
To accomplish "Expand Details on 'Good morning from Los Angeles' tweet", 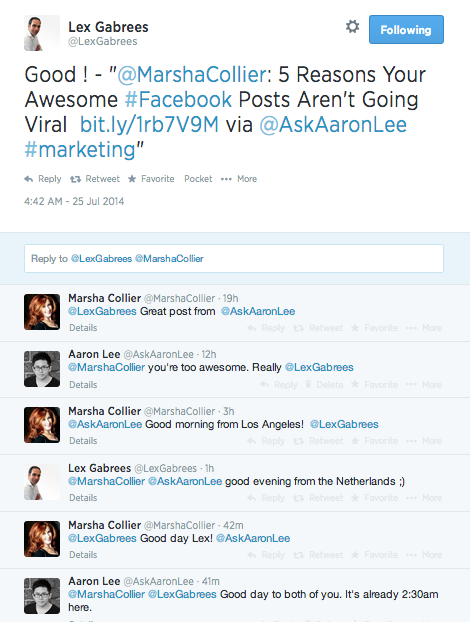I will click(83, 441).
